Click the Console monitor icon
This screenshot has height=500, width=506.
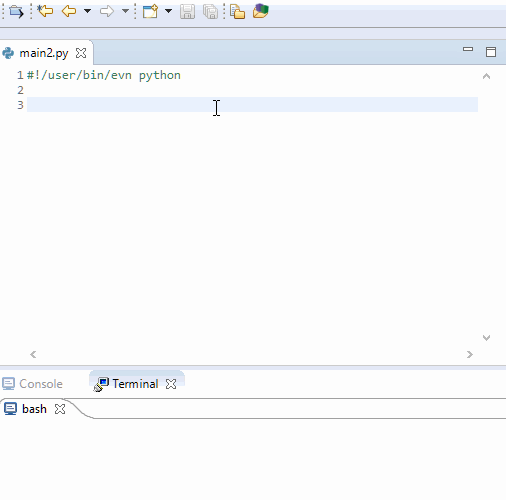8,384
